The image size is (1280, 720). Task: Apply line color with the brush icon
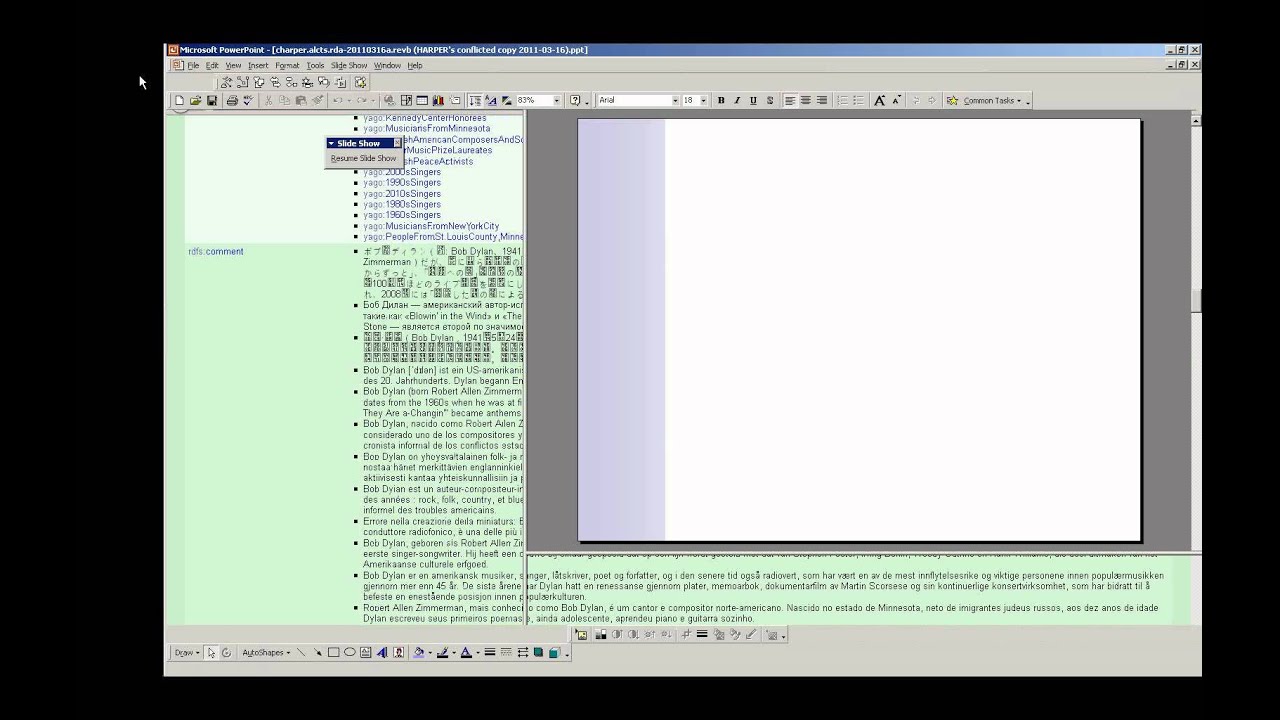pyautogui.click(x=442, y=653)
